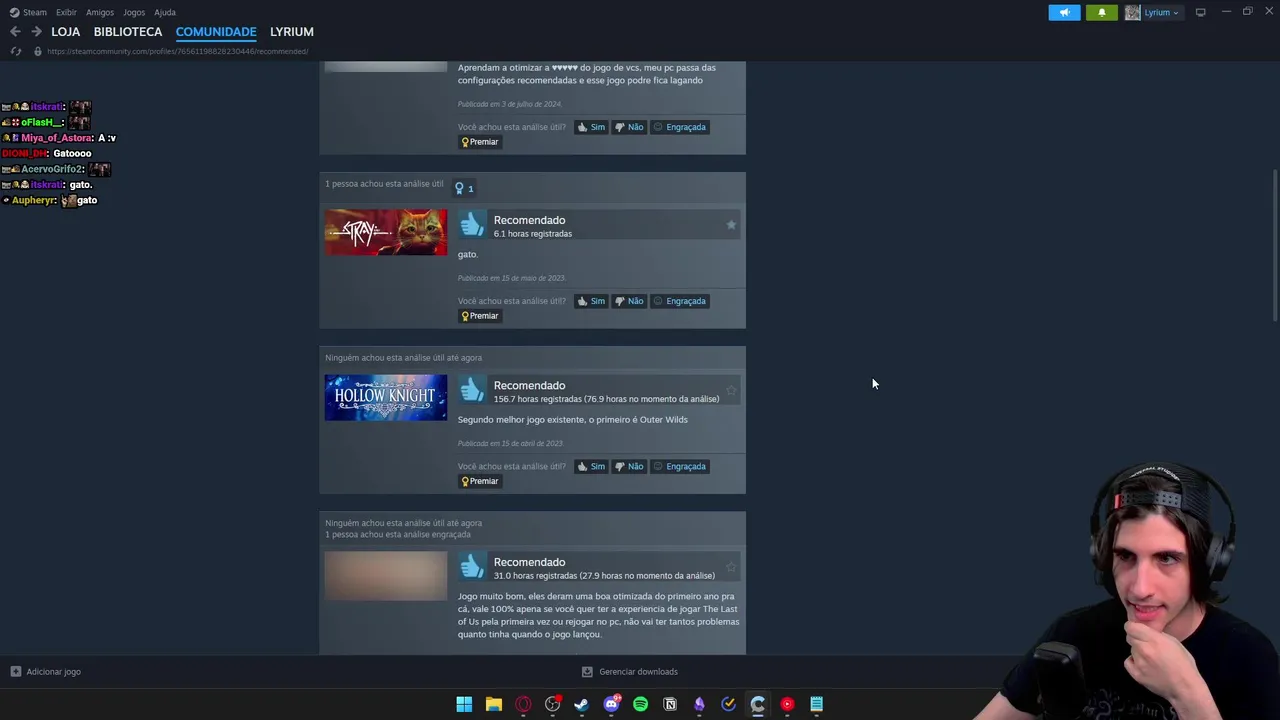Toggle favorite star on the 31.0 hours review
Image resolution: width=1280 pixels, height=720 pixels.
click(x=731, y=567)
